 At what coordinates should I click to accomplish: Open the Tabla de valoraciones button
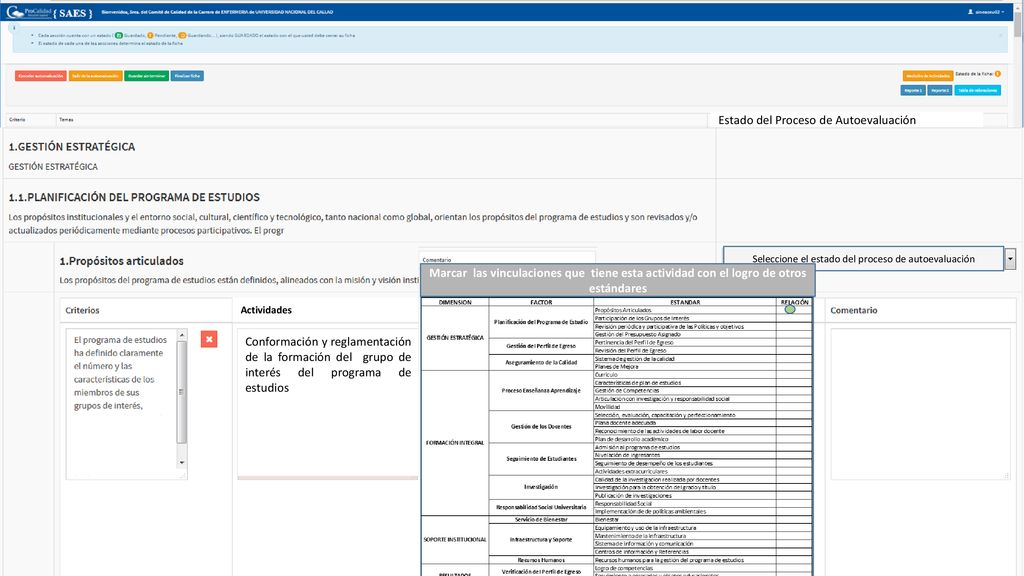point(978,90)
